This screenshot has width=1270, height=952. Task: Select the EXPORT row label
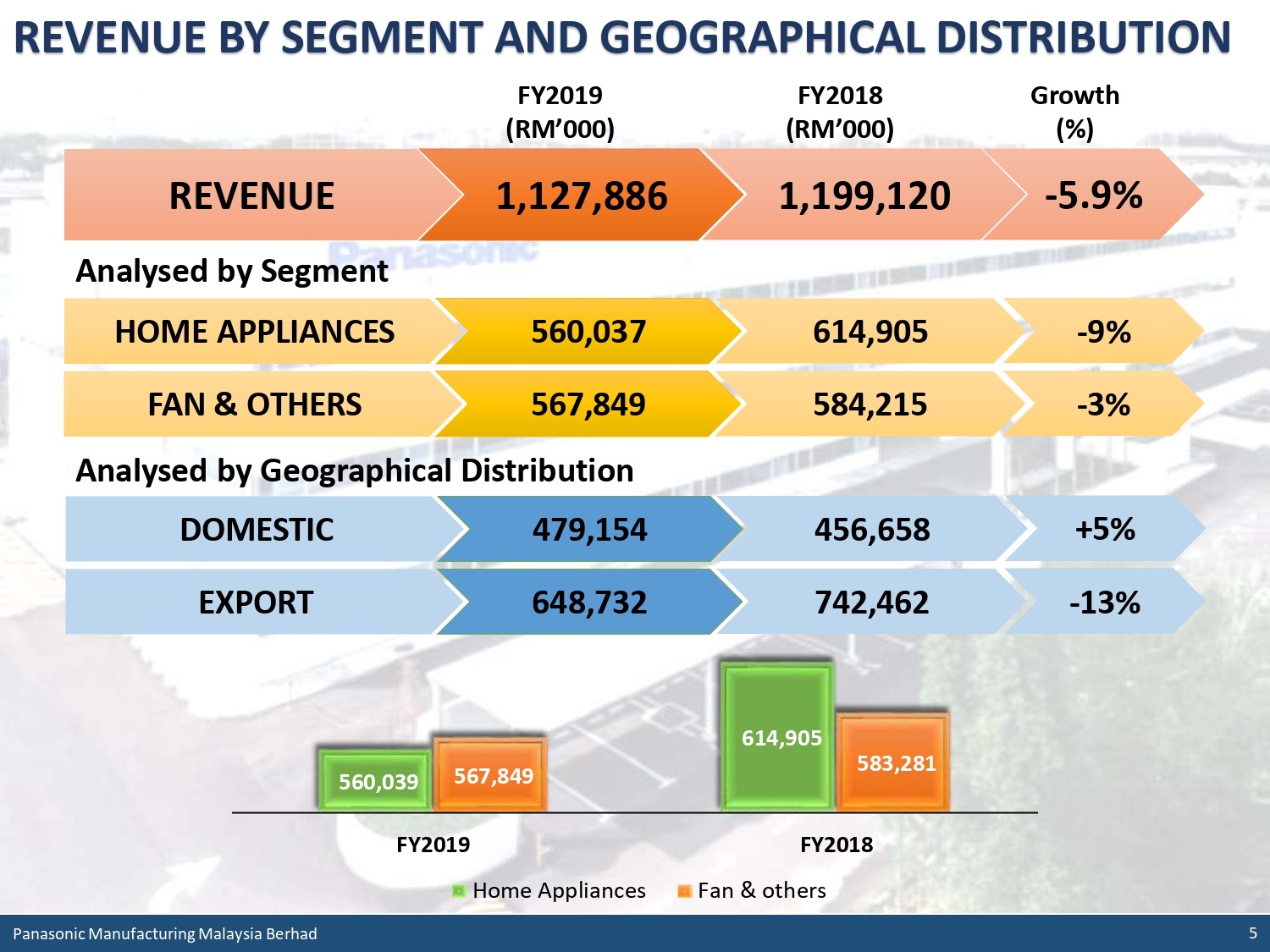pos(256,603)
